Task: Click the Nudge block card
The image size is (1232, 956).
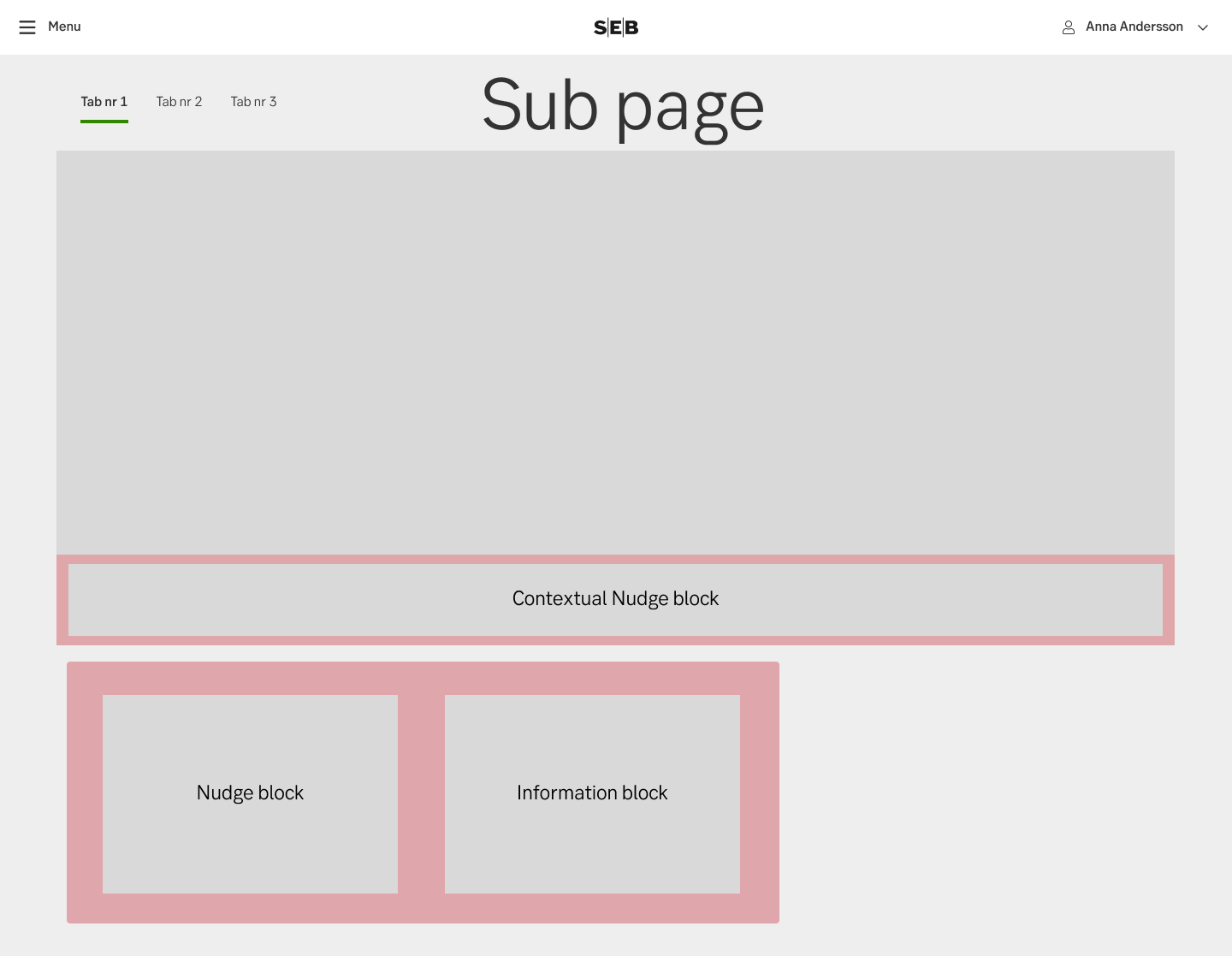Action: 250,793
